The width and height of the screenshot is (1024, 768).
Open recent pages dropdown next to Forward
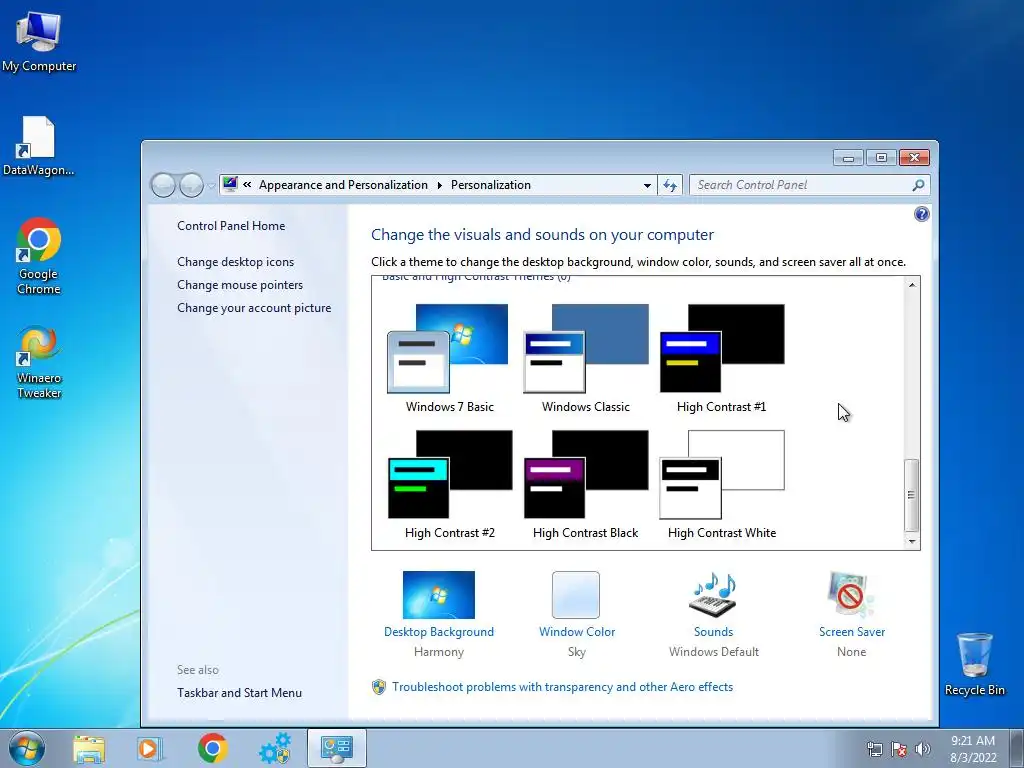[x=211, y=186]
